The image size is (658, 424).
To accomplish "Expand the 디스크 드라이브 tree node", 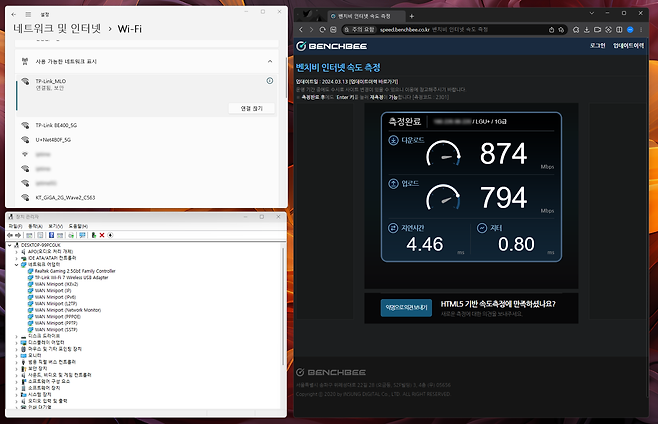I will (17, 336).
